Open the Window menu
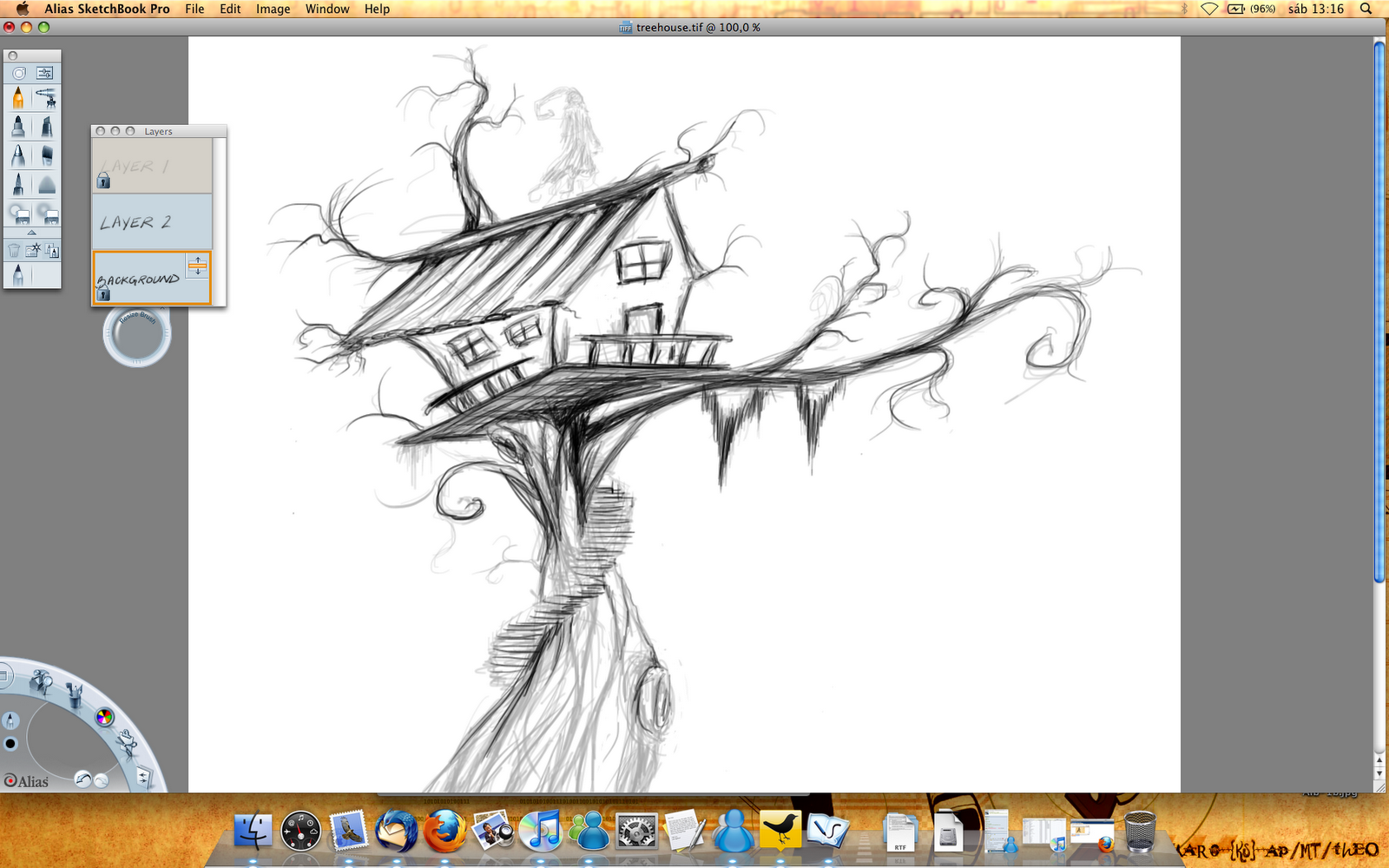Image resolution: width=1389 pixels, height=868 pixels. [x=327, y=9]
